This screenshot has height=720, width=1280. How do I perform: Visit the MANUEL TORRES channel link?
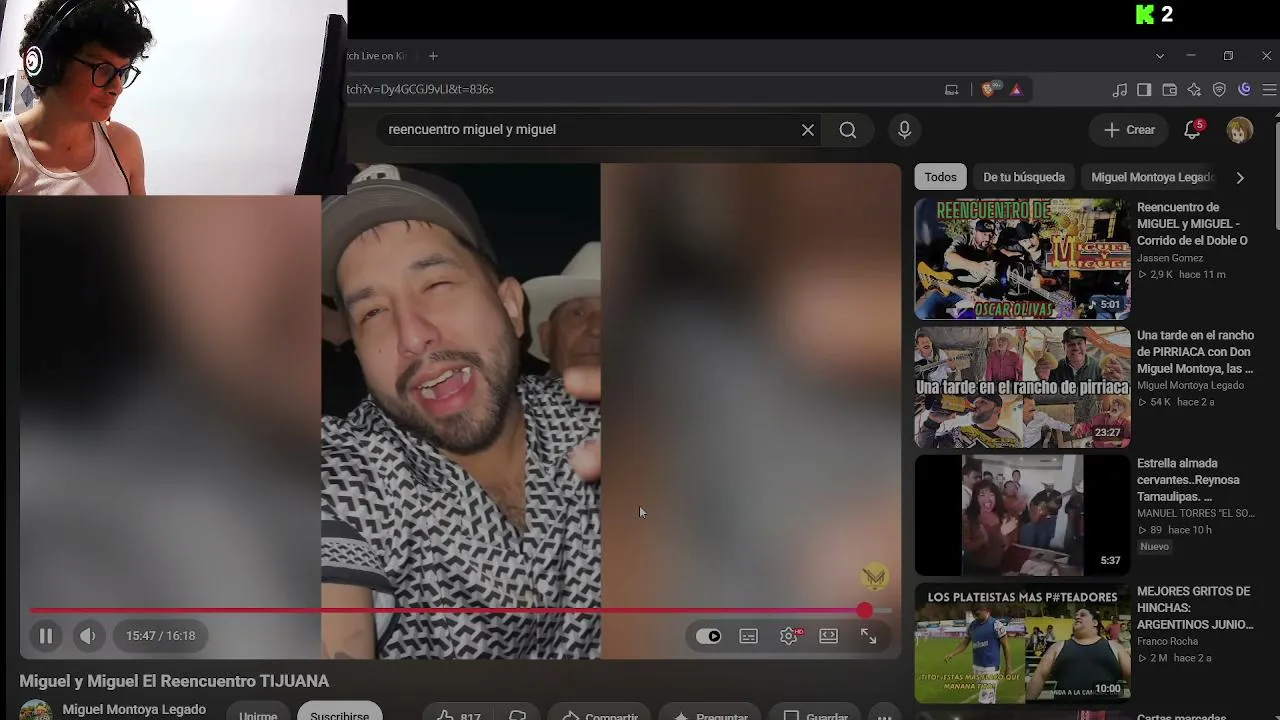click(x=1196, y=514)
